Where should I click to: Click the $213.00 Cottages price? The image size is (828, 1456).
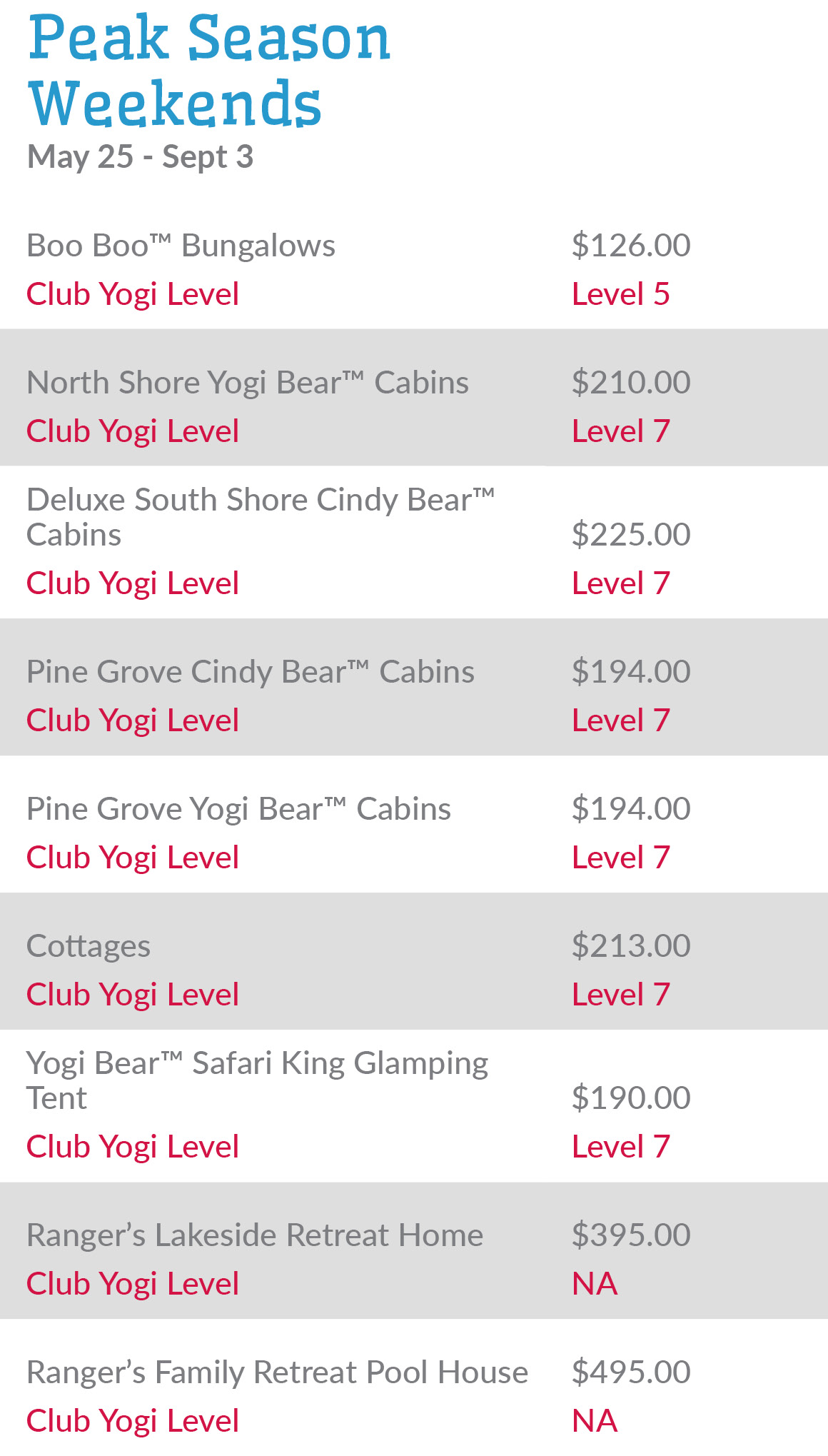tap(631, 946)
